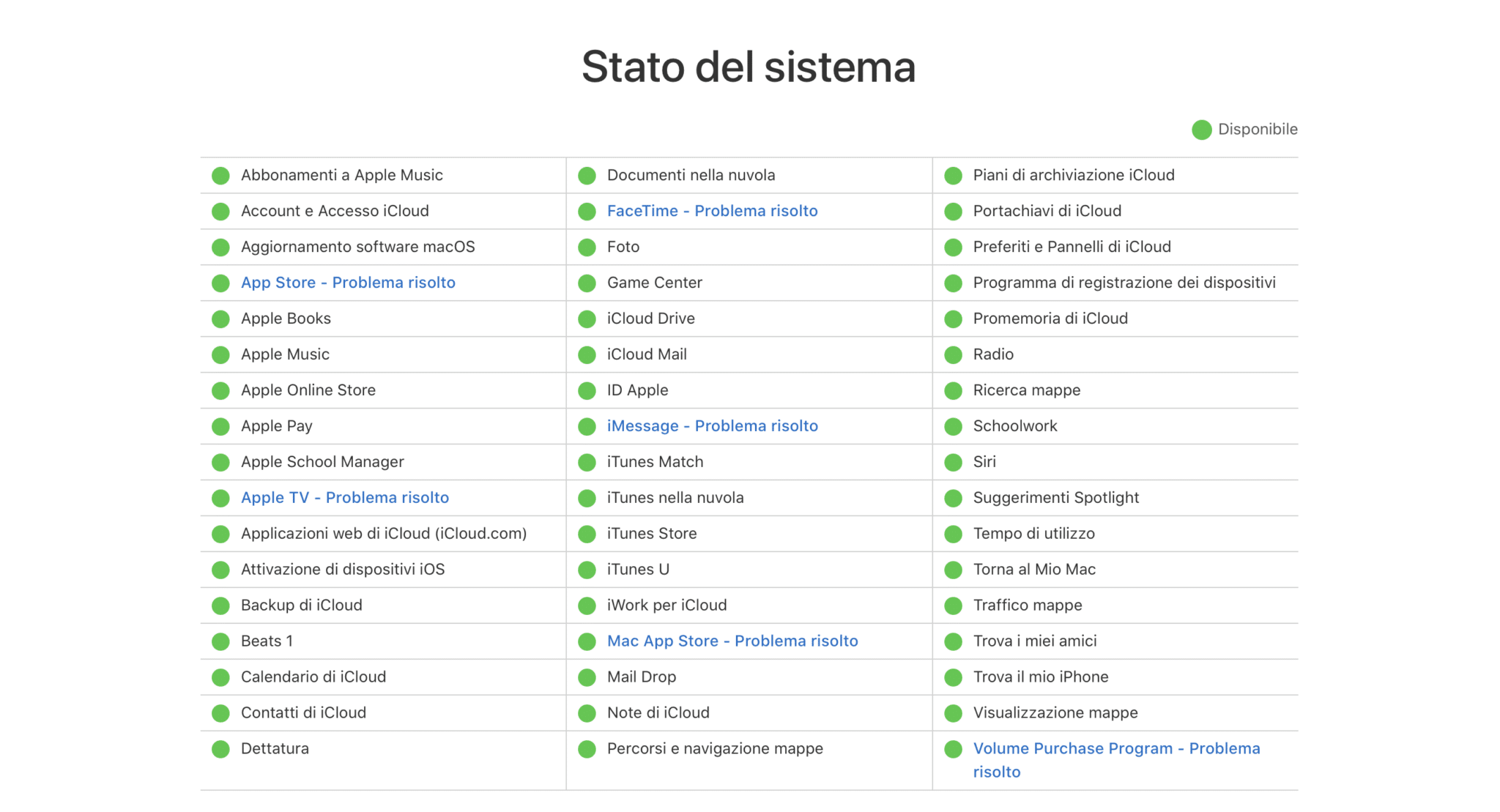This screenshot has height=812, width=1500.
Task: Click the green Disponibile legend dot
Action: (x=1201, y=130)
